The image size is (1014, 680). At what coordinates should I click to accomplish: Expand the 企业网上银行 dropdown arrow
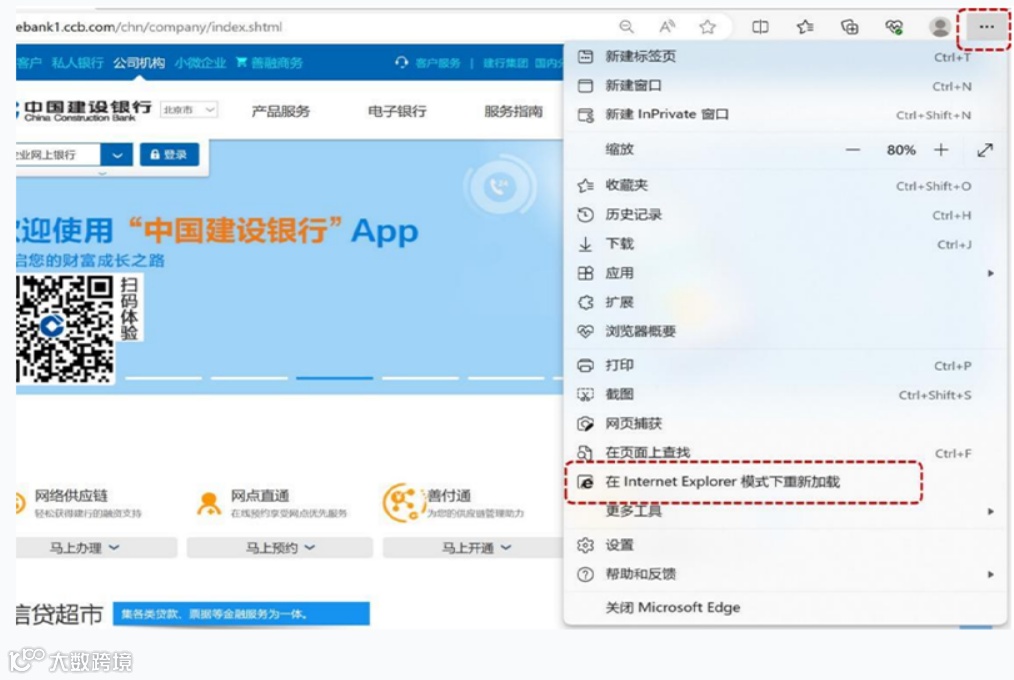pyautogui.click(x=117, y=155)
